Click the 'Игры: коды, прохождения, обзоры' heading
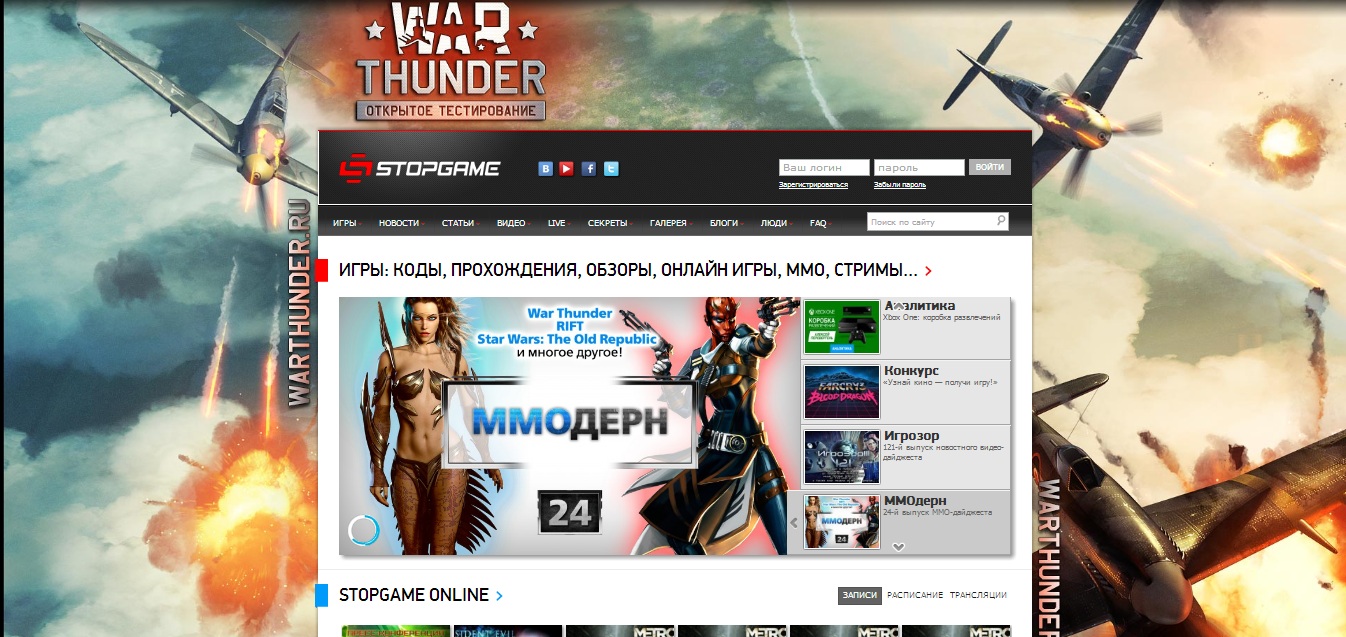This screenshot has width=1346, height=637. pyautogui.click(x=628, y=271)
